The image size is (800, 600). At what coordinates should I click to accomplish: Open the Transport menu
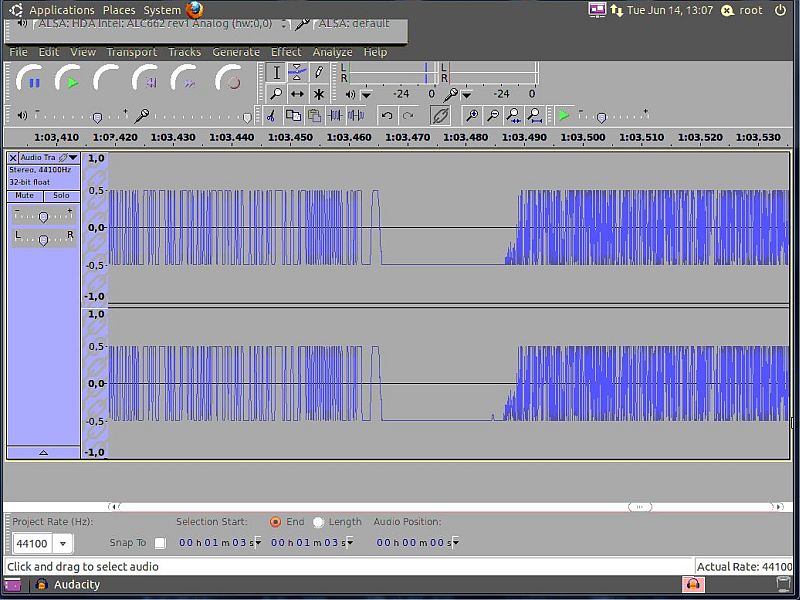pyautogui.click(x=132, y=52)
